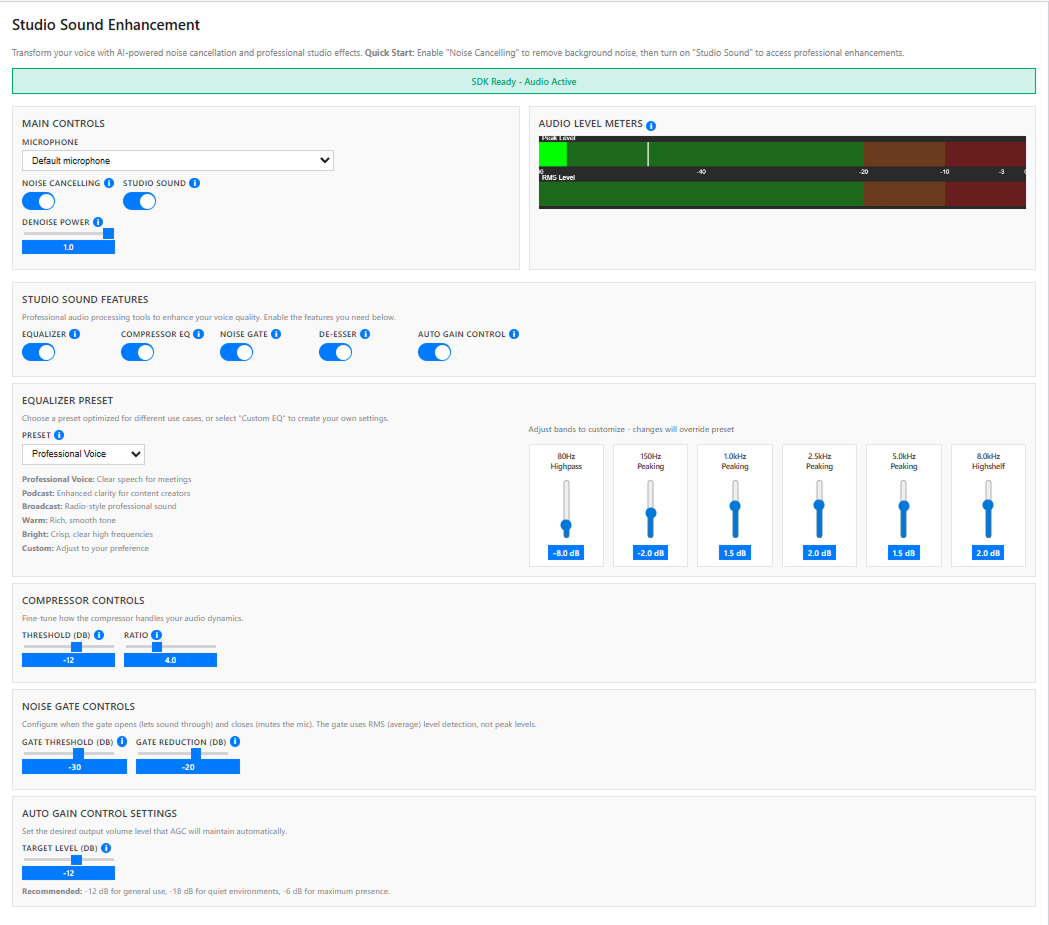This screenshot has width=1049, height=925.
Task: Click the Gate Reduction -20 value bar
Action: 188,767
